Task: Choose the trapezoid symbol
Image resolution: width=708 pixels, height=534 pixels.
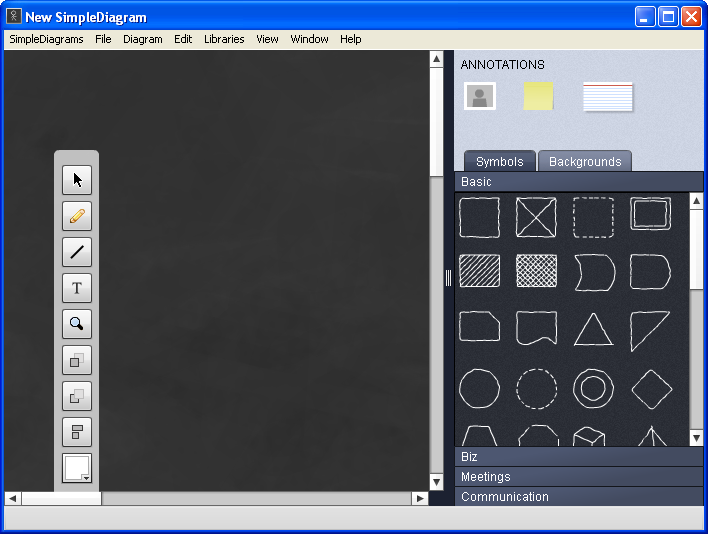Action: pos(480,436)
